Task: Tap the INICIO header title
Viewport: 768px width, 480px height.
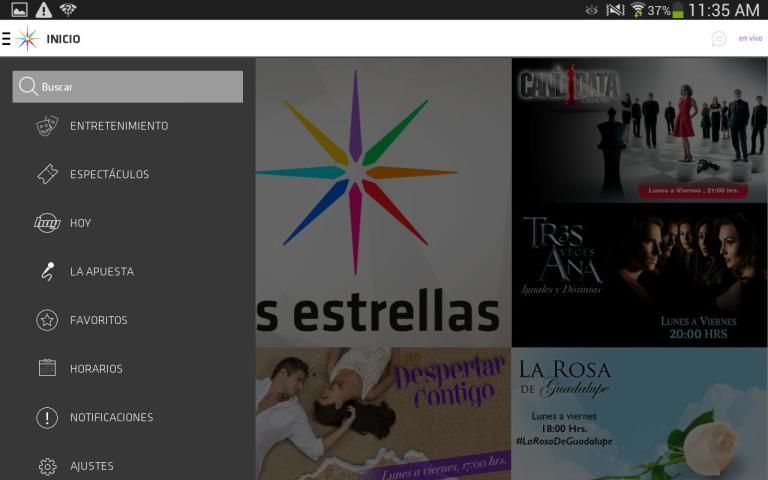Action: point(63,39)
